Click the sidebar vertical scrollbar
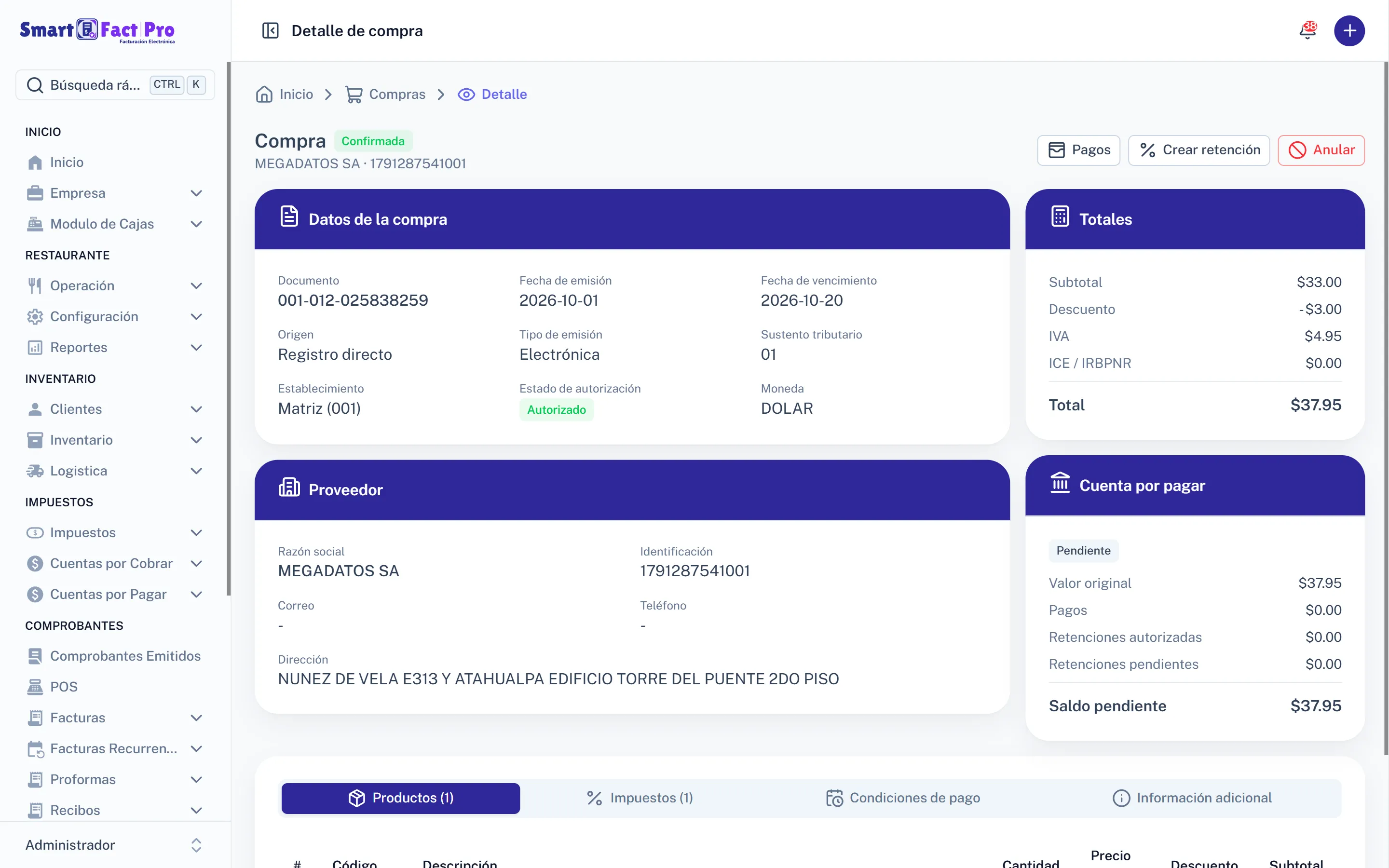Viewport: 1389px width, 868px height. [229, 327]
